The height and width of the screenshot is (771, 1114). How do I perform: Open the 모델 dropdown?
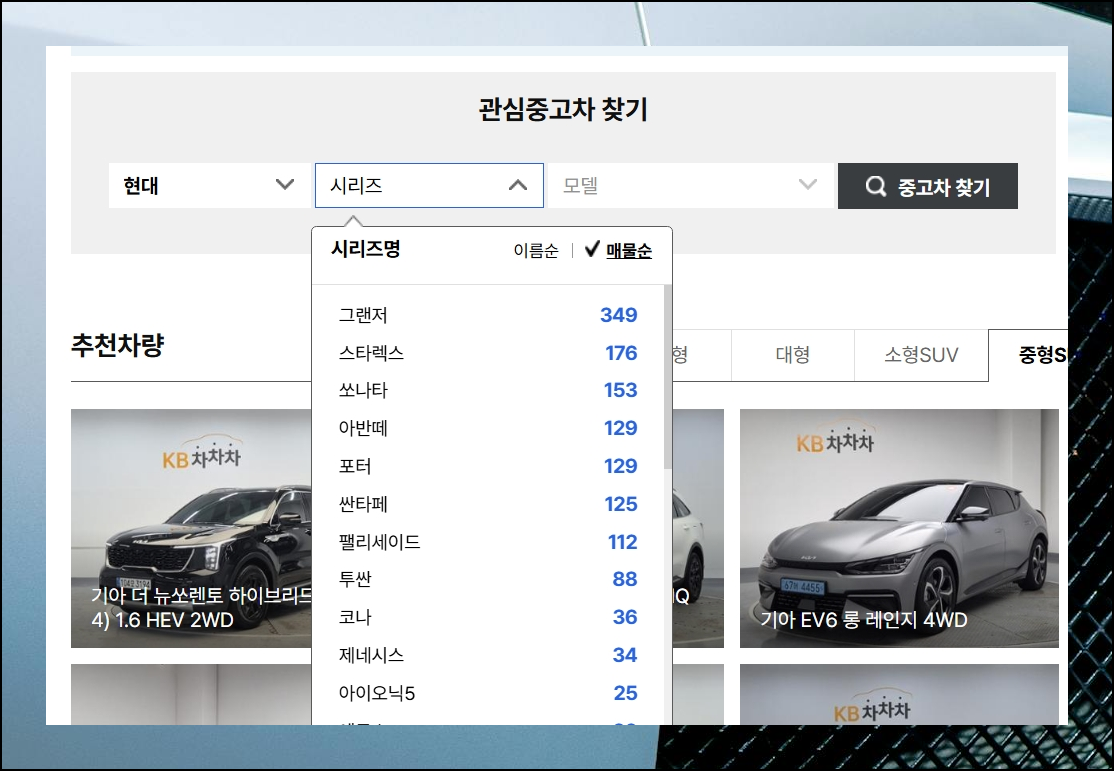pos(691,185)
